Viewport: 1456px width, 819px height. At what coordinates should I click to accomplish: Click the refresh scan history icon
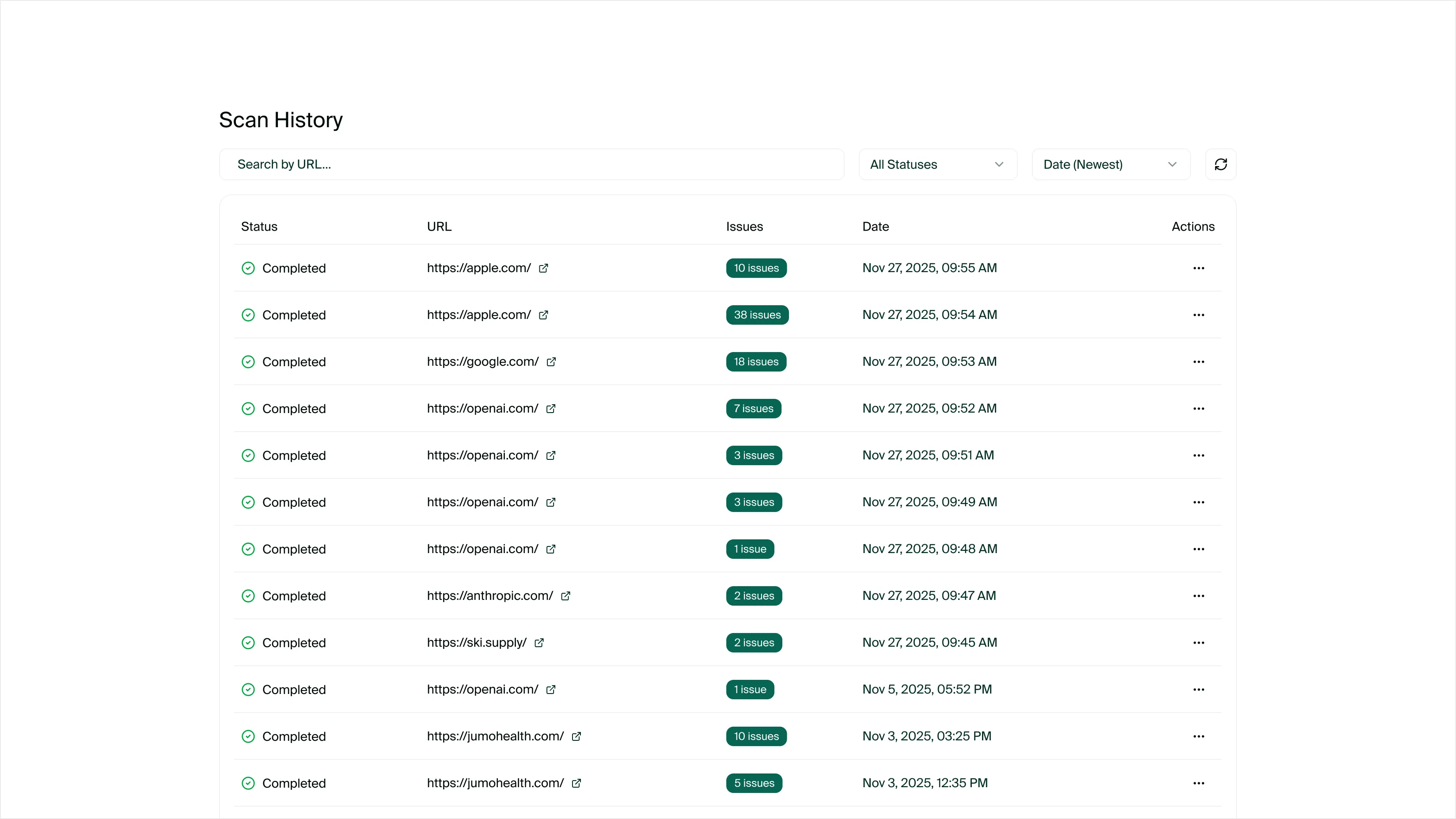[x=1220, y=164]
